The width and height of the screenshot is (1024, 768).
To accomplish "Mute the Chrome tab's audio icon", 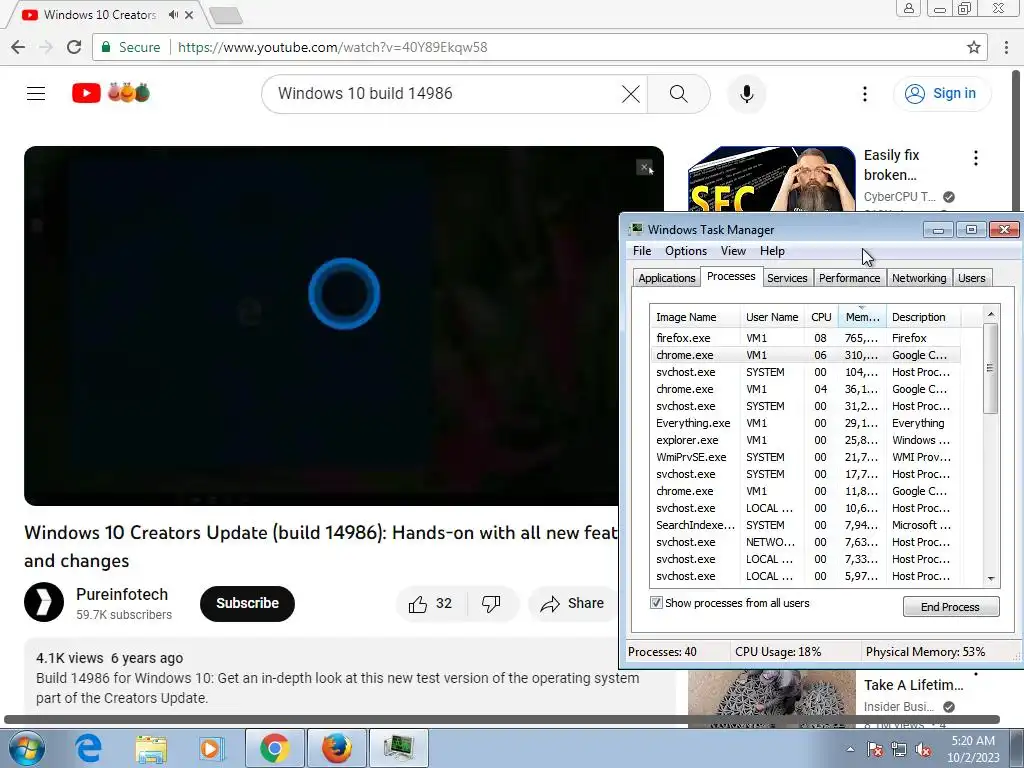I will (x=173, y=14).
